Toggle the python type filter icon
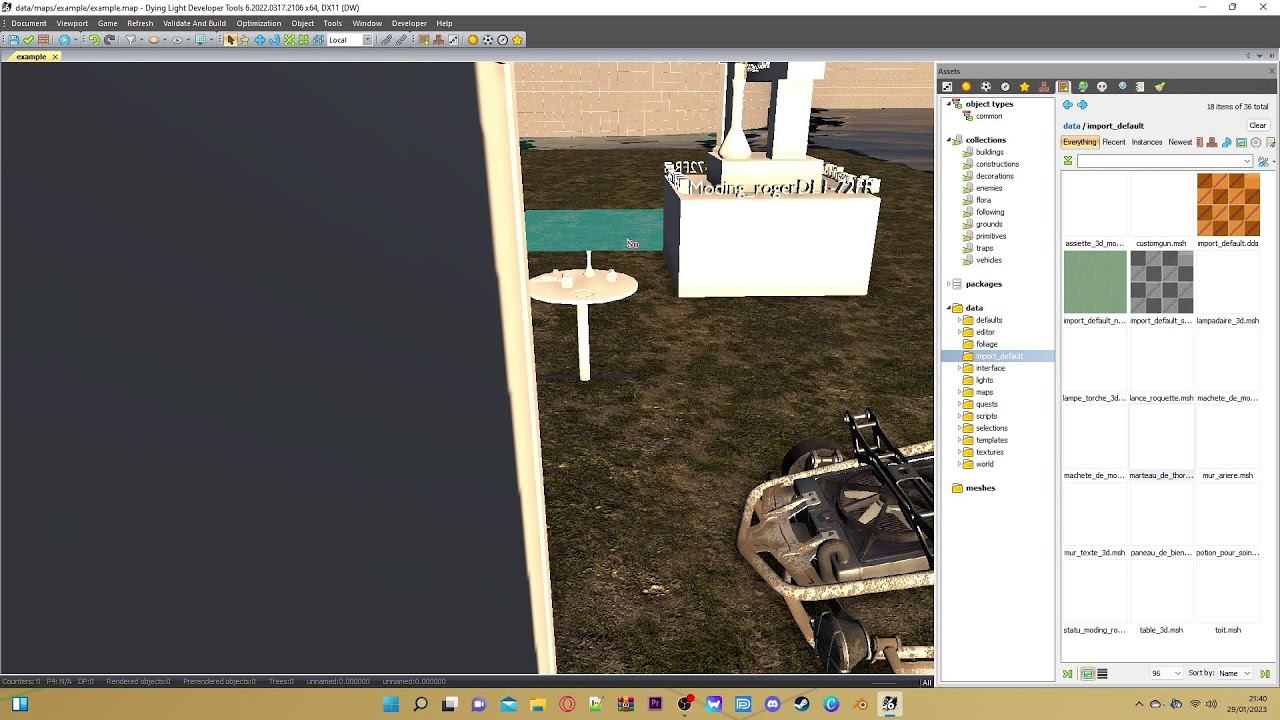This screenshot has width=1280, height=720. [x=1227, y=142]
